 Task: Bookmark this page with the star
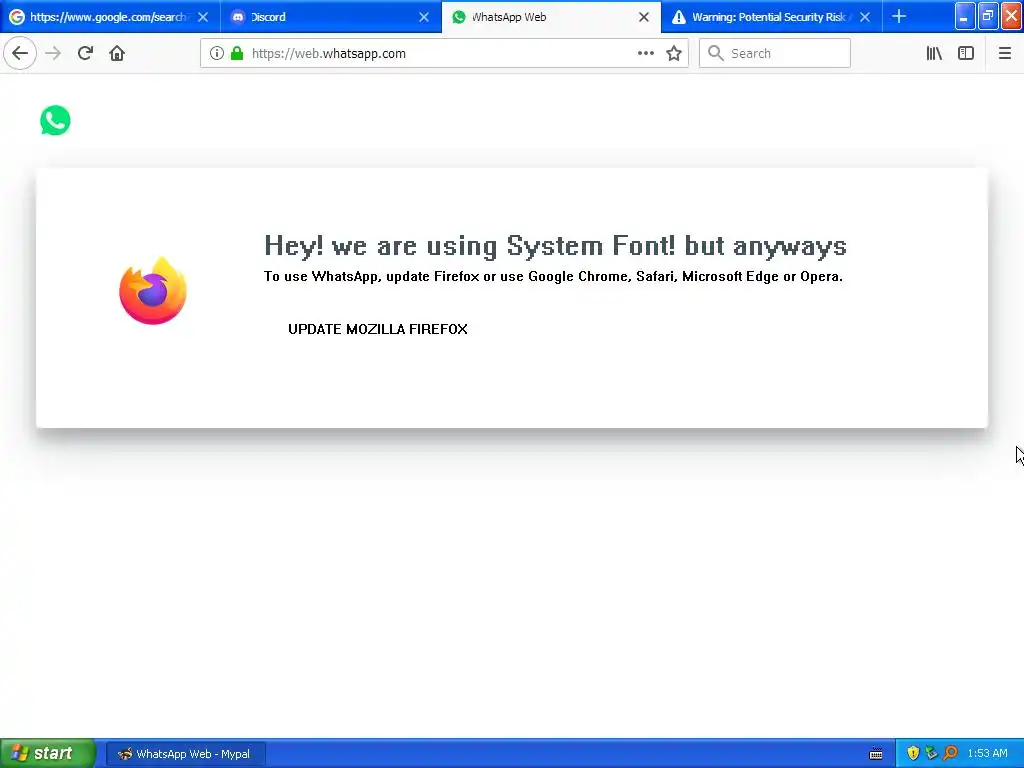tap(674, 53)
